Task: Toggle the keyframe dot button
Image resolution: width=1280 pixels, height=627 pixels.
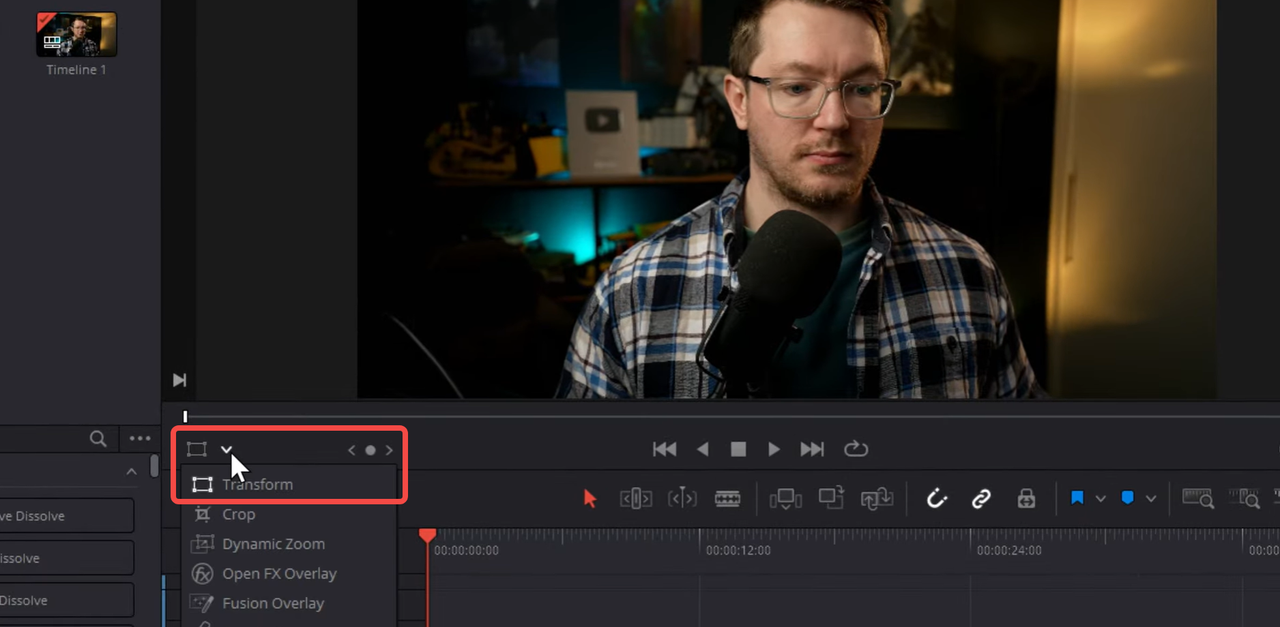Action: click(x=370, y=450)
